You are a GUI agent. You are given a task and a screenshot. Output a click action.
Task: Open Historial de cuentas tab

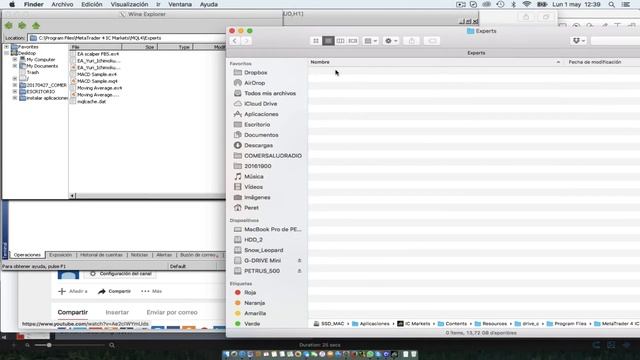tap(101, 255)
